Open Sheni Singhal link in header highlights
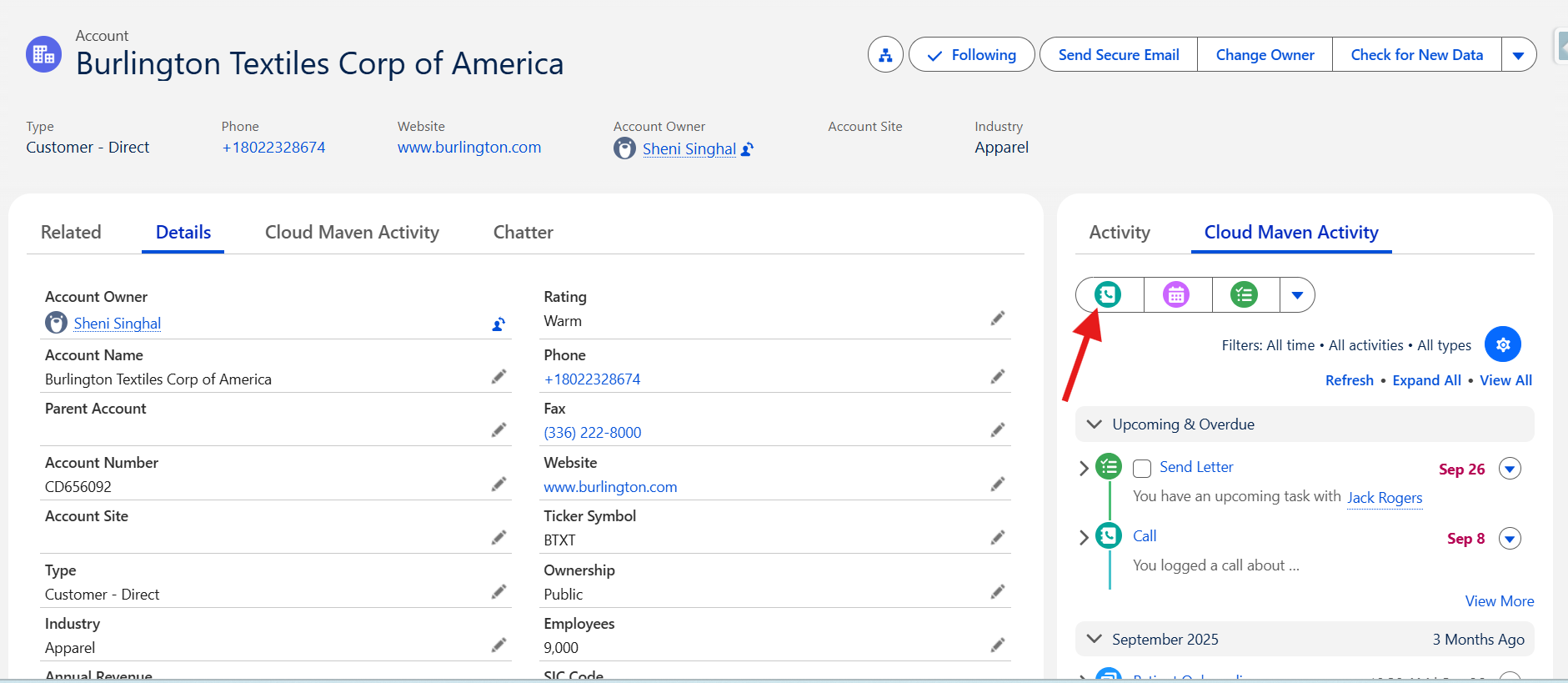The width and height of the screenshot is (1568, 683). pyautogui.click(x=689, y=149)
